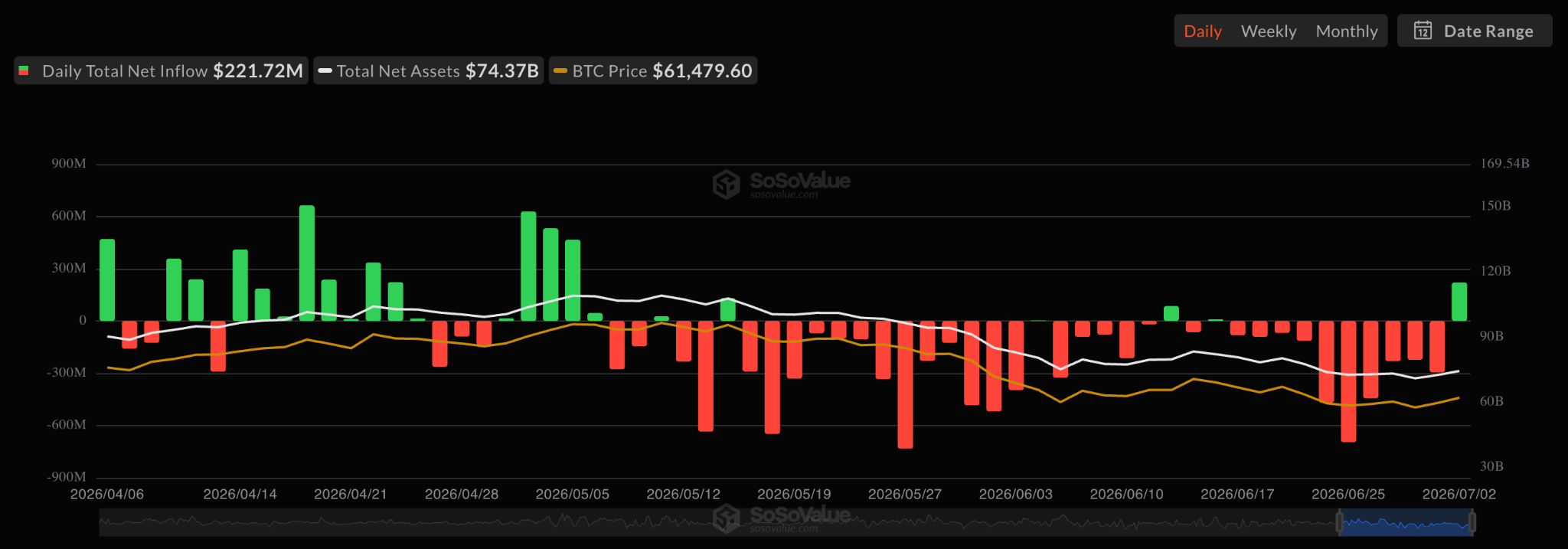Click the $74.37B net assets value

(502, 70)
